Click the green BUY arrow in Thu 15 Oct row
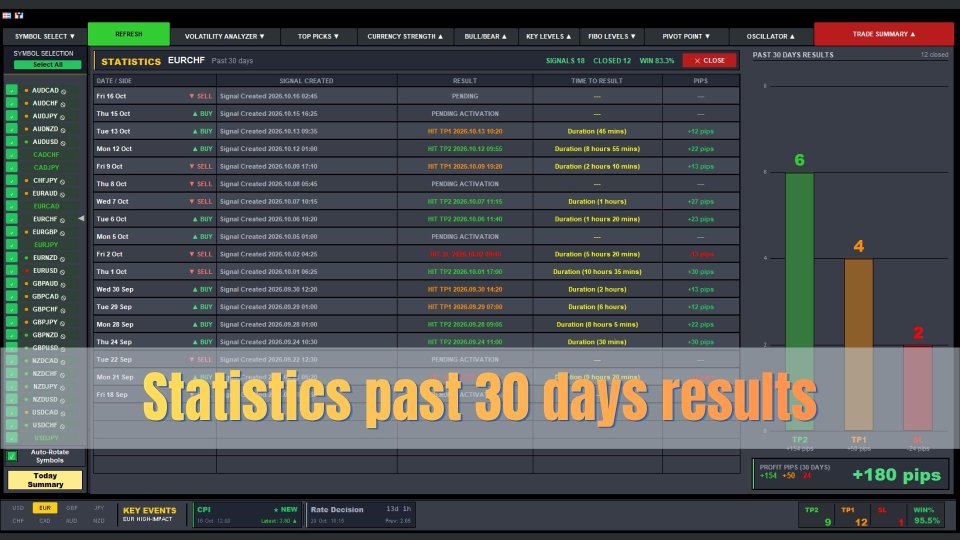The height and width of the screenshot is (540, 960). [x=195, y=114]
